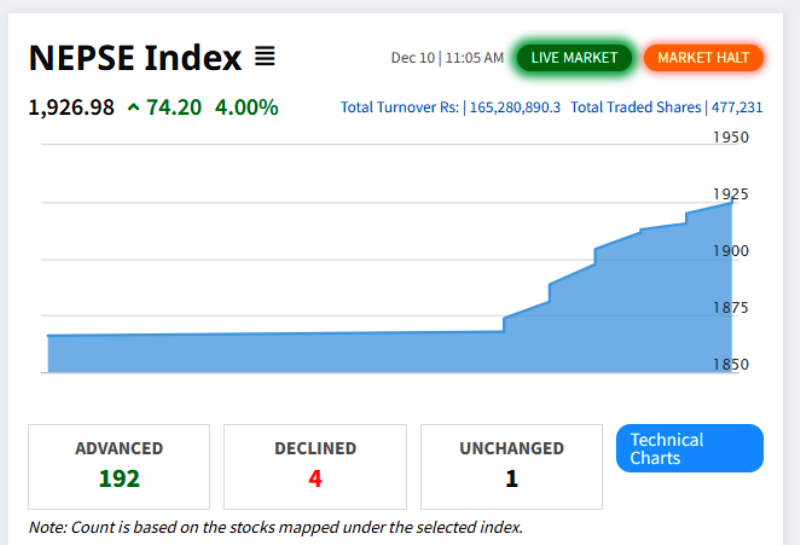The width and height of the screenshot is (800, 545).
Task: Click the green up arrow indicator
Action: point(133,107)
